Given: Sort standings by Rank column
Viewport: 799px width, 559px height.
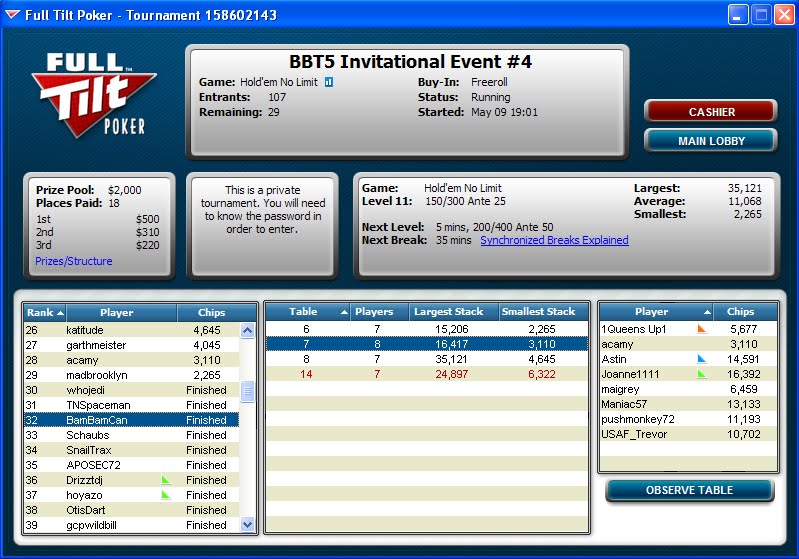Looking at the screenshot, I should [x=45, y=312].
